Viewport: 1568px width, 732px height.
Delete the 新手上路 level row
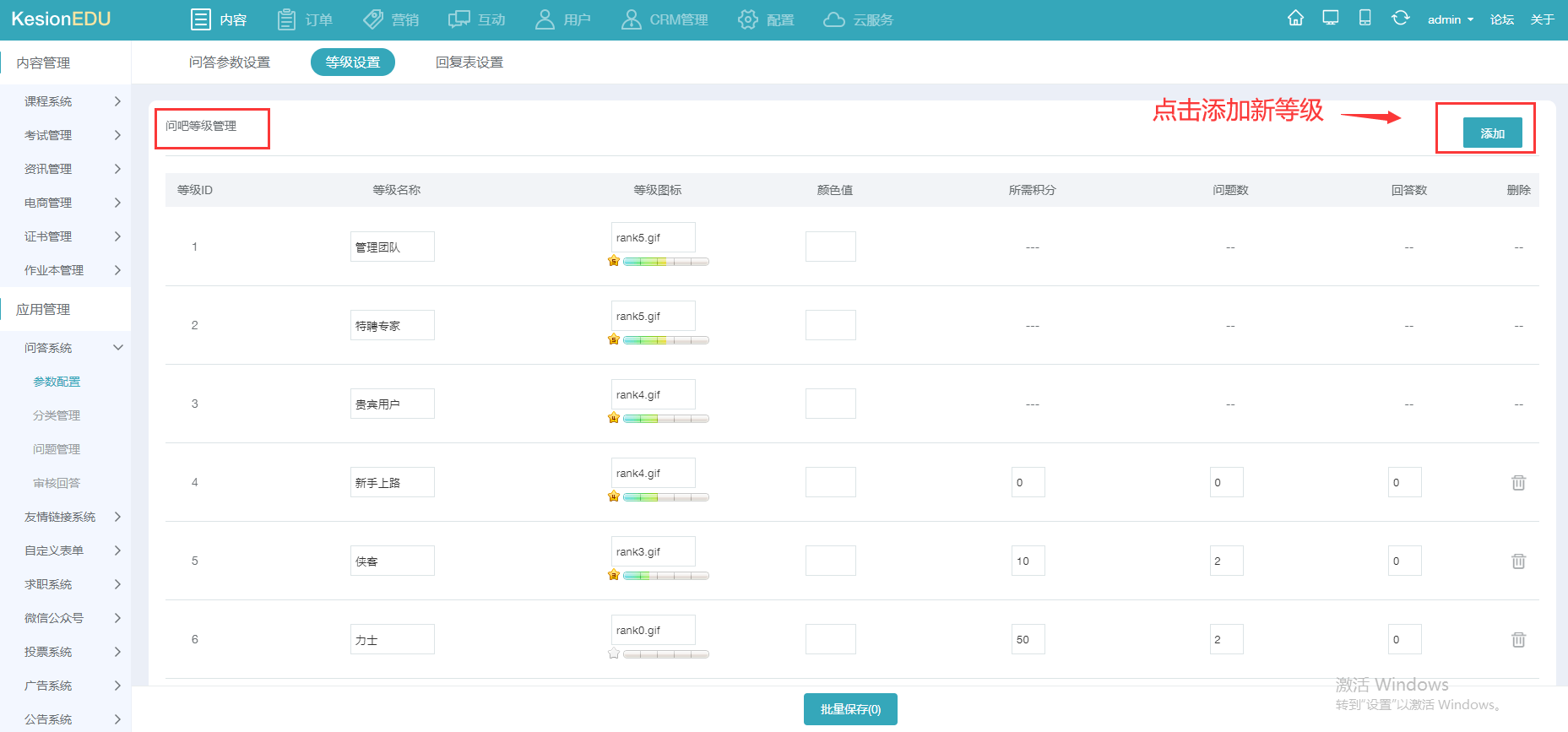[x=1518, y=483]
